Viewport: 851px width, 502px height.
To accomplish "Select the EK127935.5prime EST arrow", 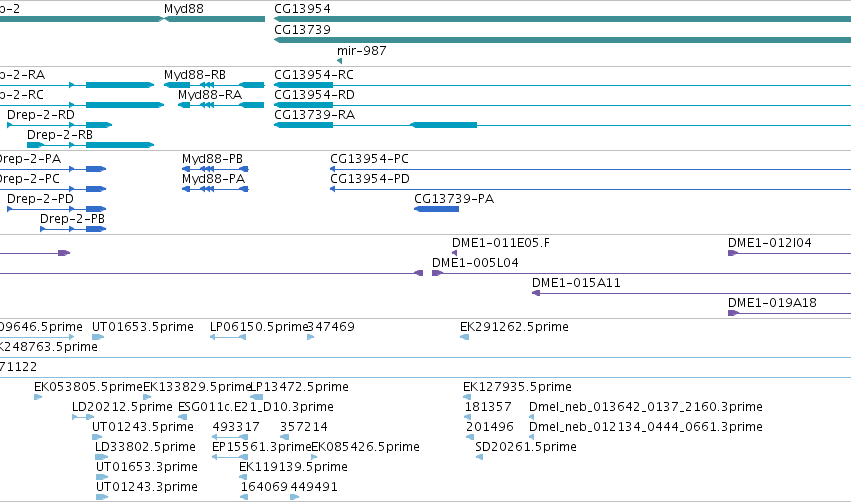I will 467,397.
